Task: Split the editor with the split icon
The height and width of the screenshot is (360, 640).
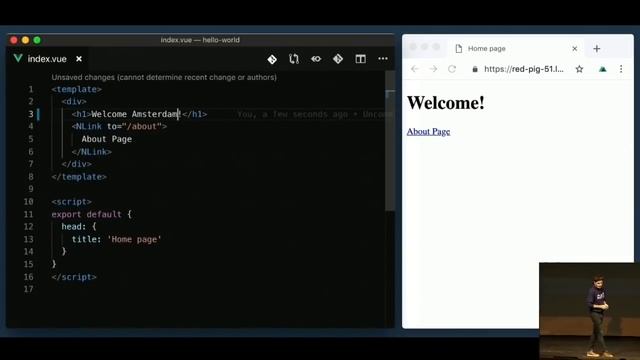Action: point(360,59)
